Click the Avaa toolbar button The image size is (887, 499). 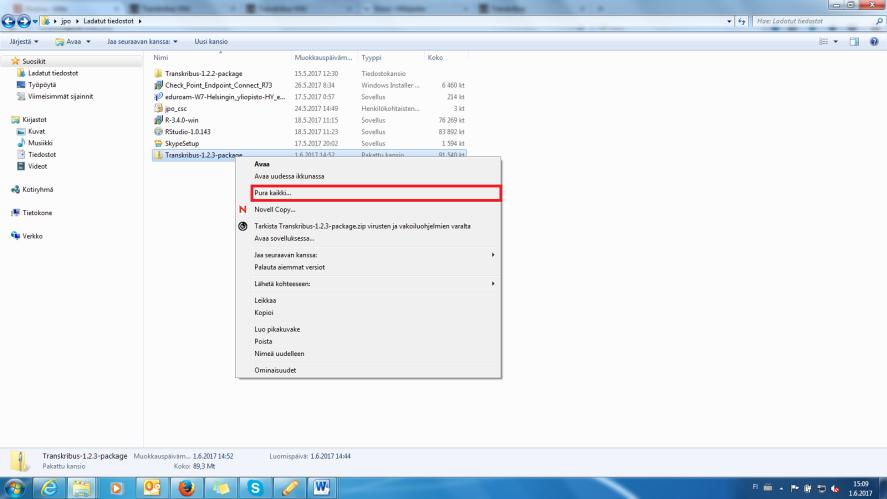pyautogui.click(x=68, y=41)
